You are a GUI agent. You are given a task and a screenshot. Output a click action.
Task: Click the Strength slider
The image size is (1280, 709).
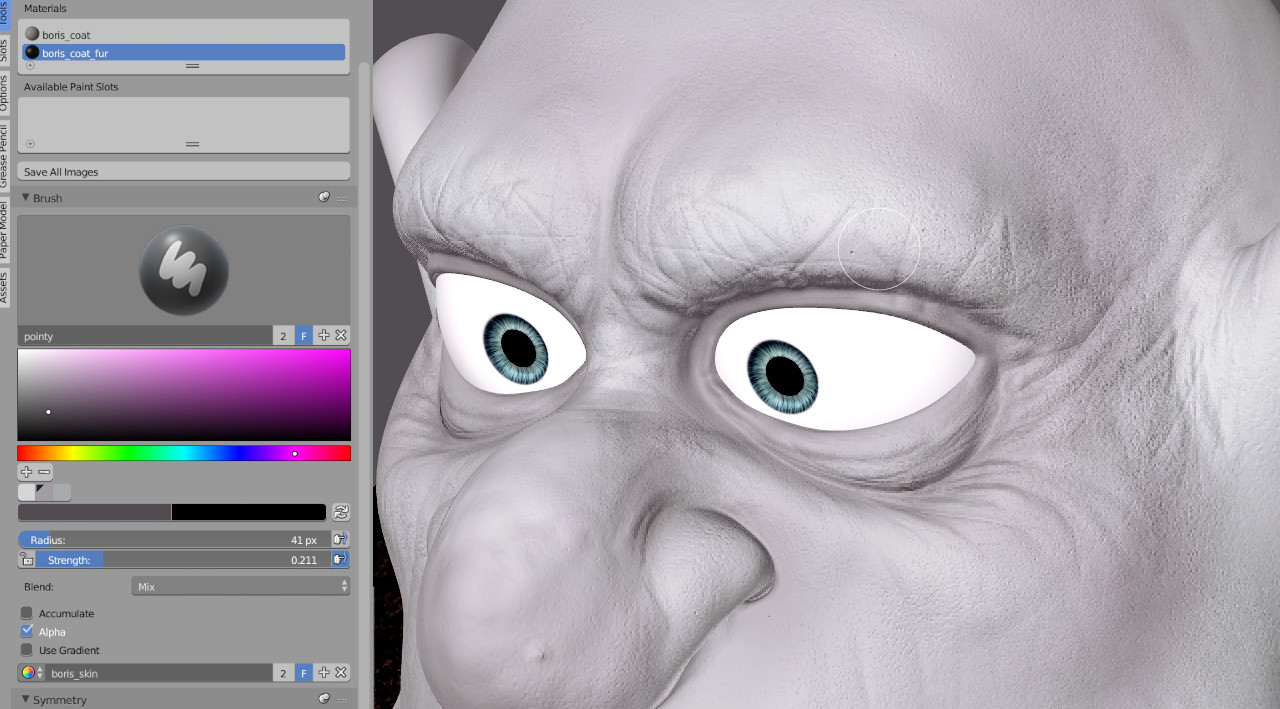[184, 560]
